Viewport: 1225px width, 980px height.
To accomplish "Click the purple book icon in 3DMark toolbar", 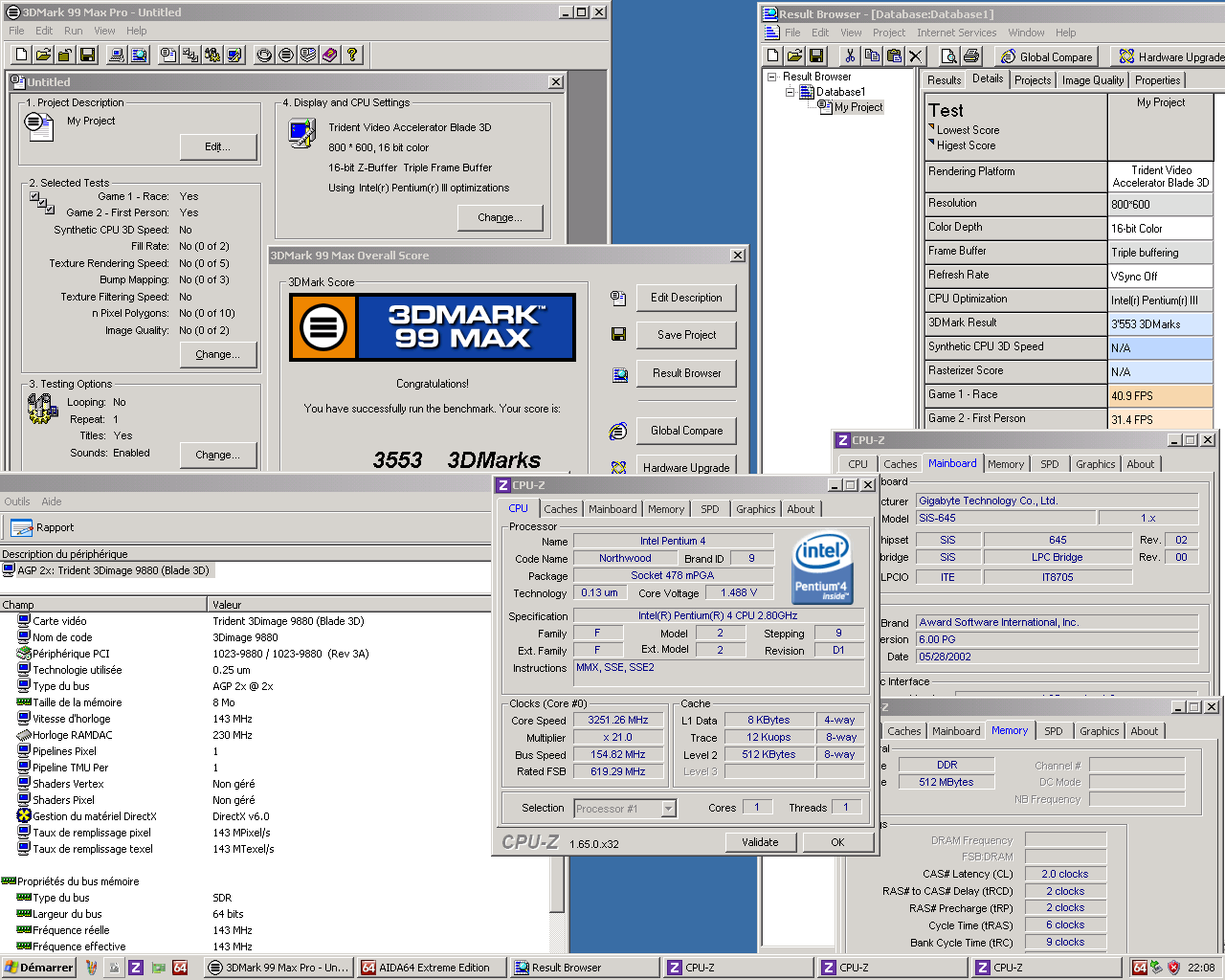I will click(330, 56).
